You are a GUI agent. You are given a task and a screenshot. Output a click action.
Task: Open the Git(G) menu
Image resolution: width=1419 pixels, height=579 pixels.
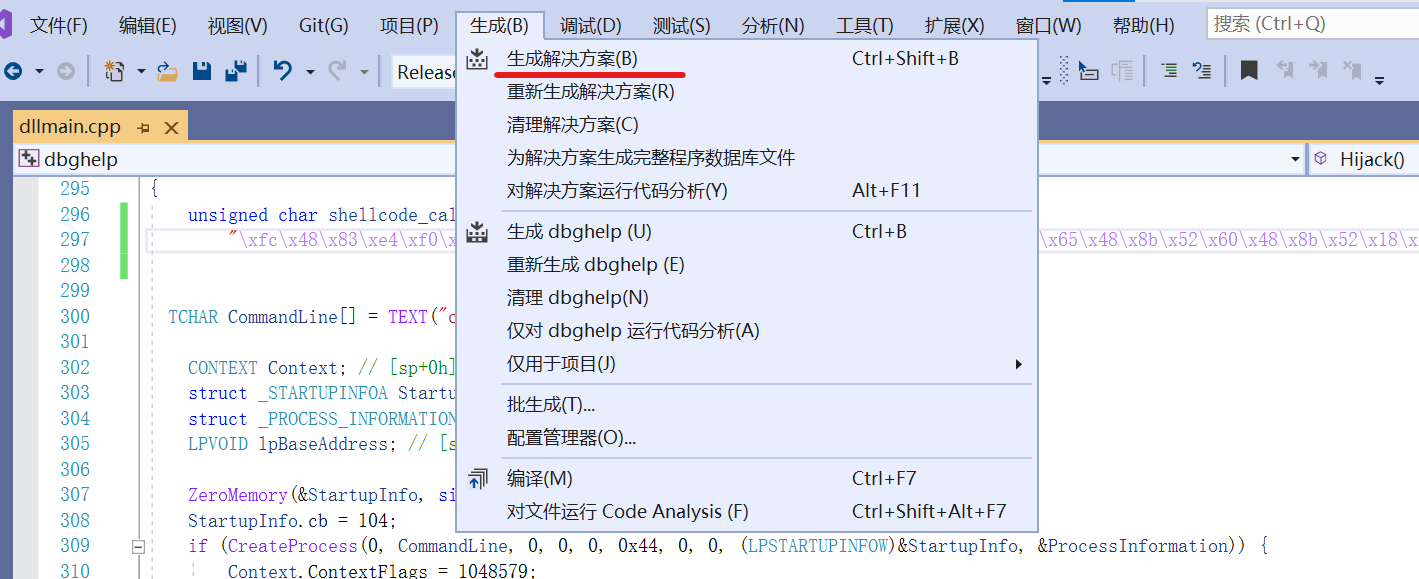322,25
